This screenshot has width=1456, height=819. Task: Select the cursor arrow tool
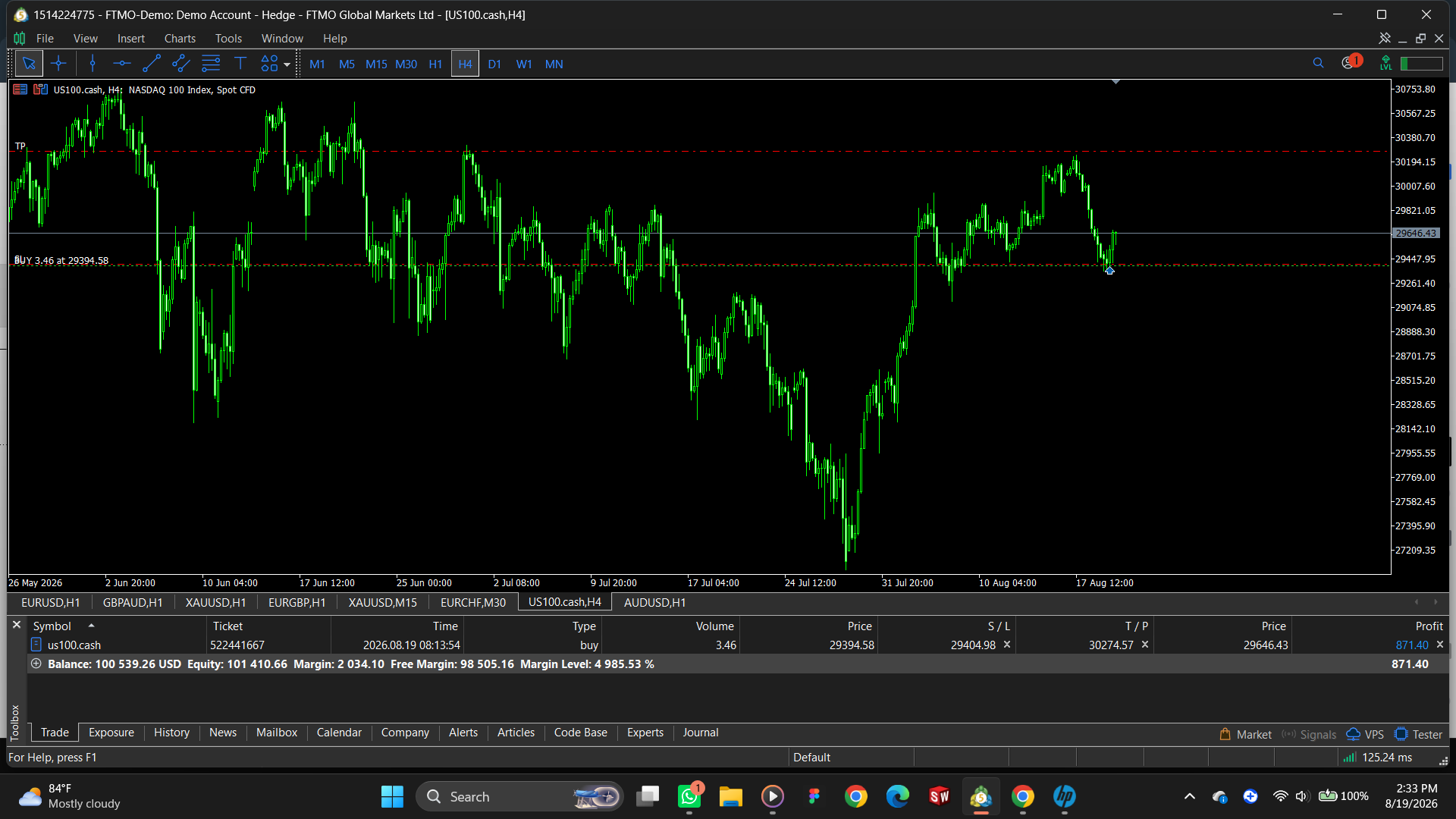pyautogui.click(x=29, y=64)
